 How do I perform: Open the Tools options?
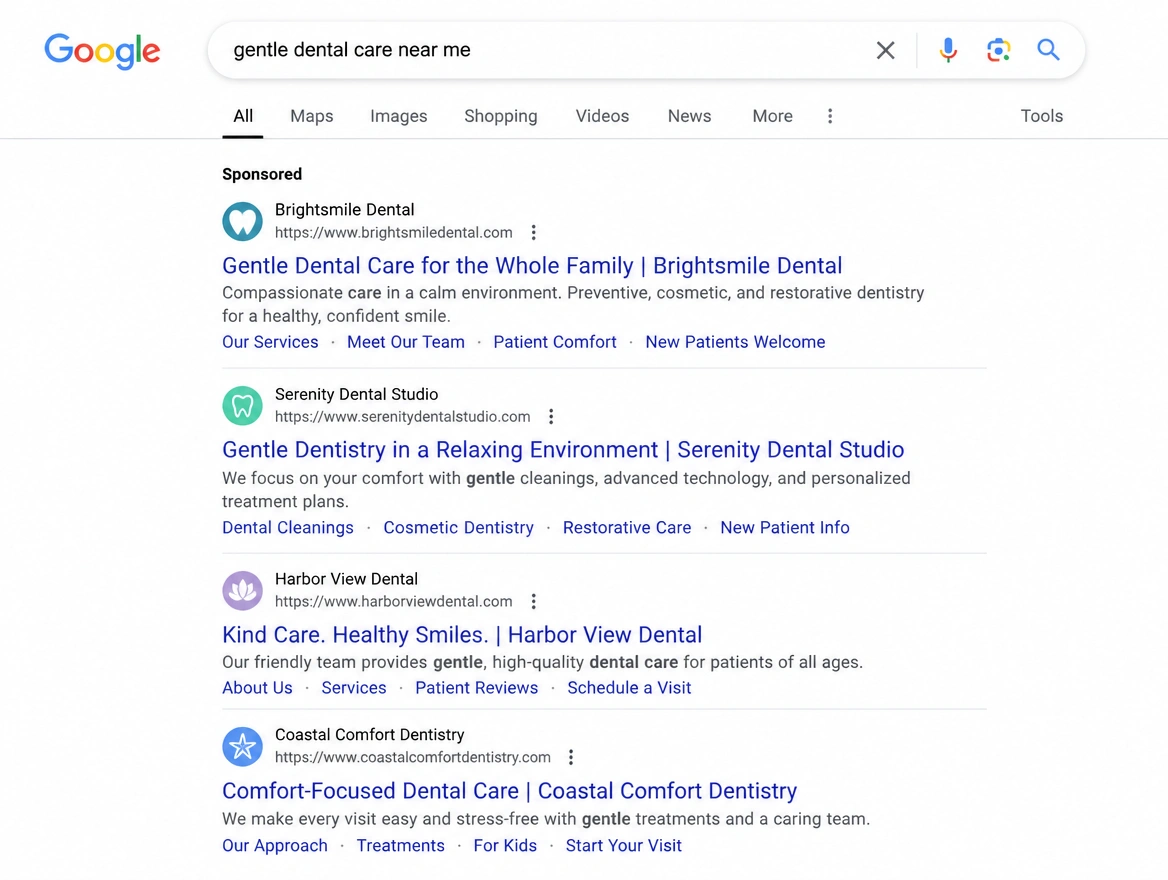click(x=1041, y=116)
